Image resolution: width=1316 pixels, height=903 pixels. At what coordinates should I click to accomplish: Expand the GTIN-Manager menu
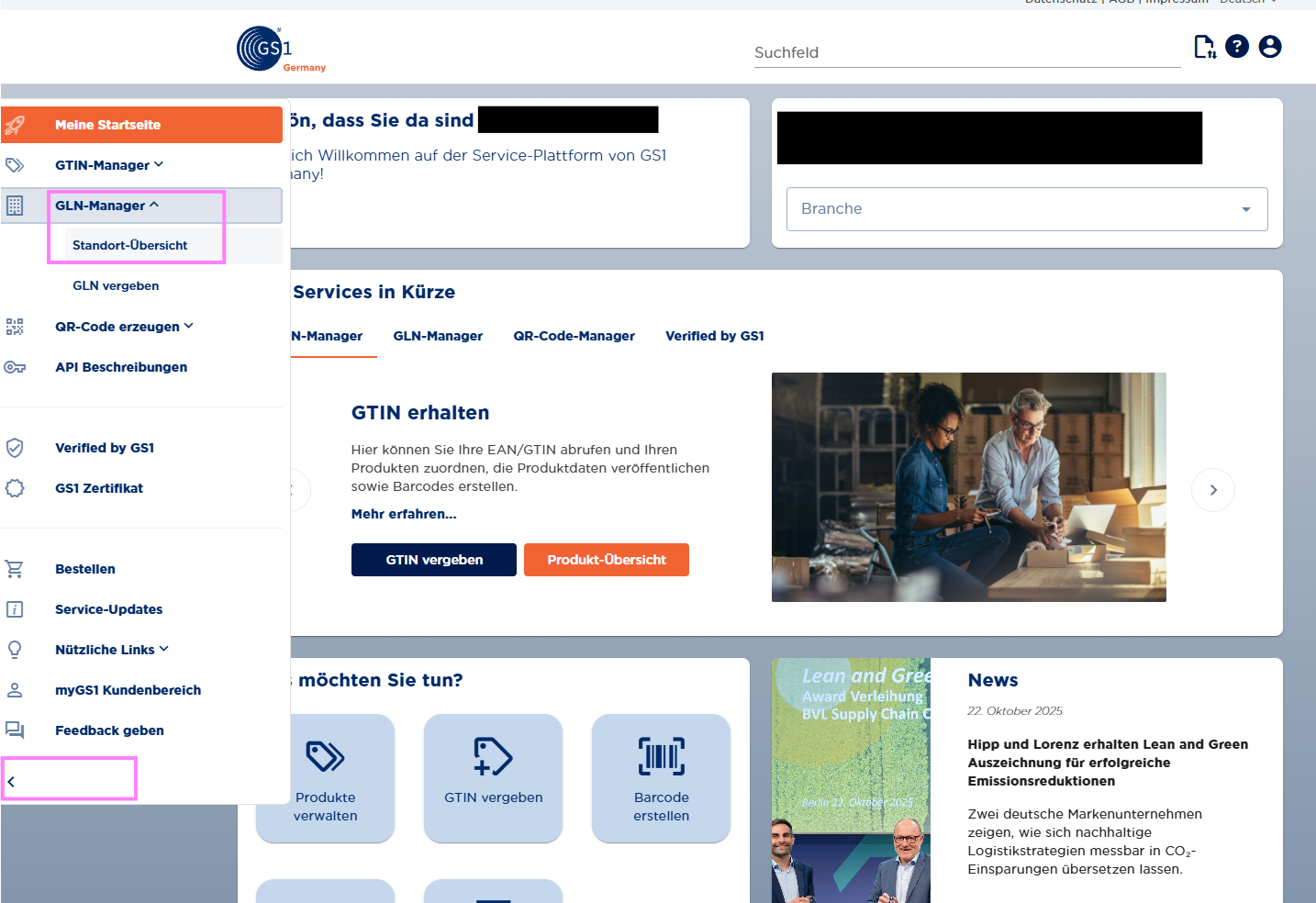109,165
